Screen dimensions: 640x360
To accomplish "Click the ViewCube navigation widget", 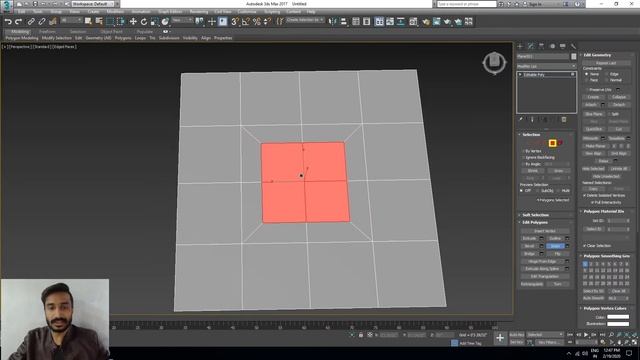I will pos(494,63).
